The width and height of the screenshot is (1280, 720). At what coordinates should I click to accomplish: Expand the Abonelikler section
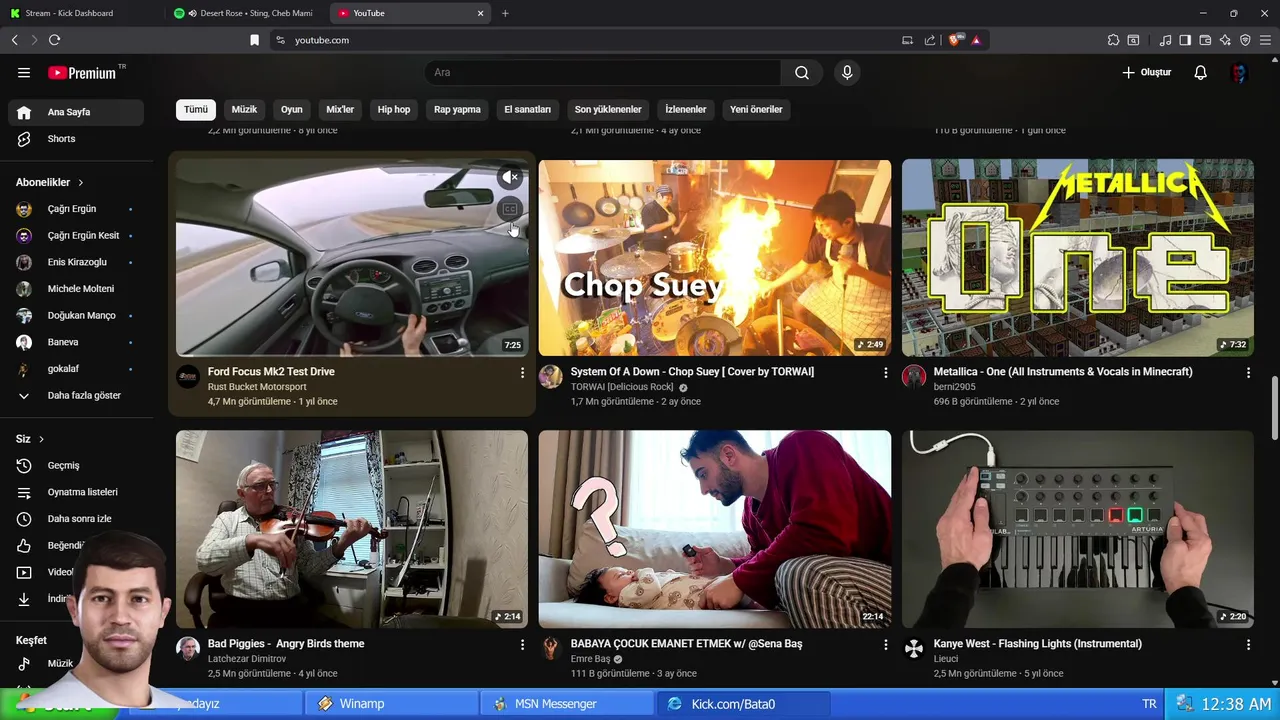pyautogui.click(x=50, y=183)
